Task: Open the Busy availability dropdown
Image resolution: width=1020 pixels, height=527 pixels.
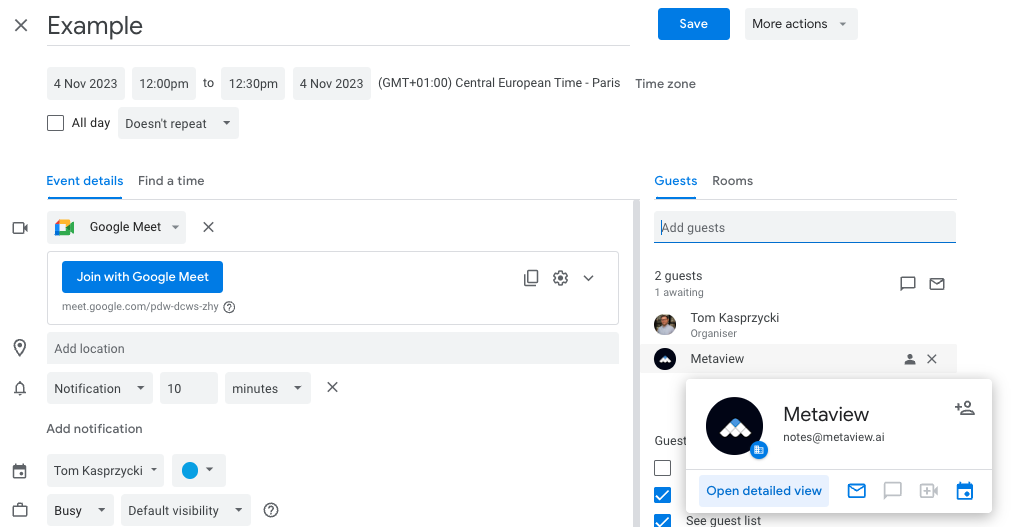Action: [80, 510]
